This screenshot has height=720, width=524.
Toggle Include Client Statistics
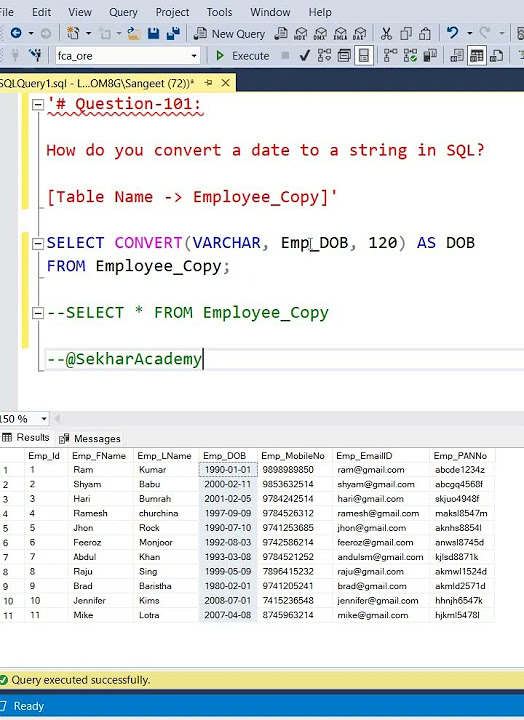(430, 56)
